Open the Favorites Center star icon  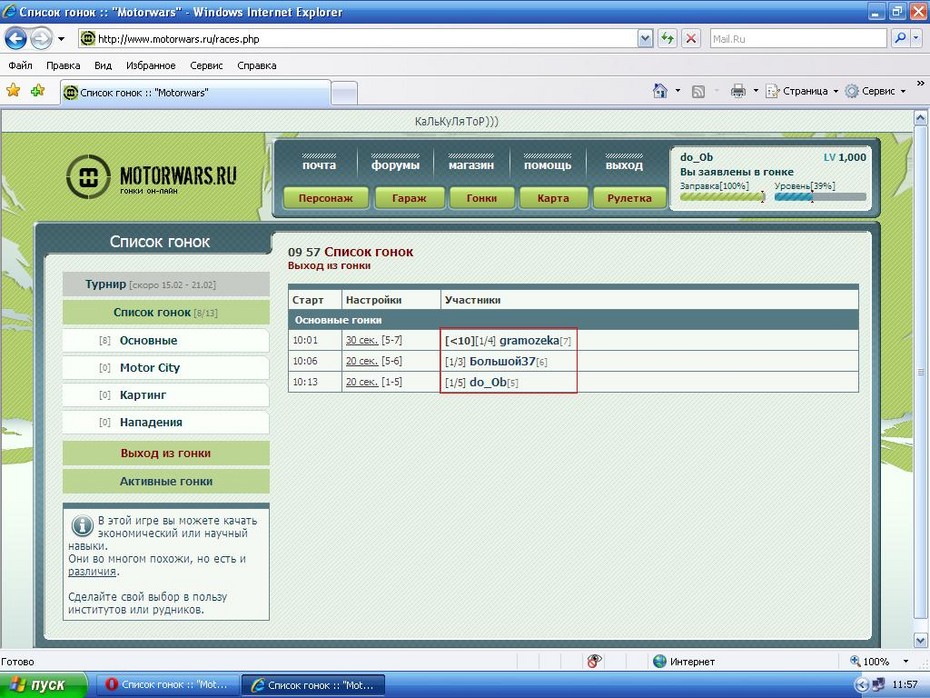[x=13, y=91]
